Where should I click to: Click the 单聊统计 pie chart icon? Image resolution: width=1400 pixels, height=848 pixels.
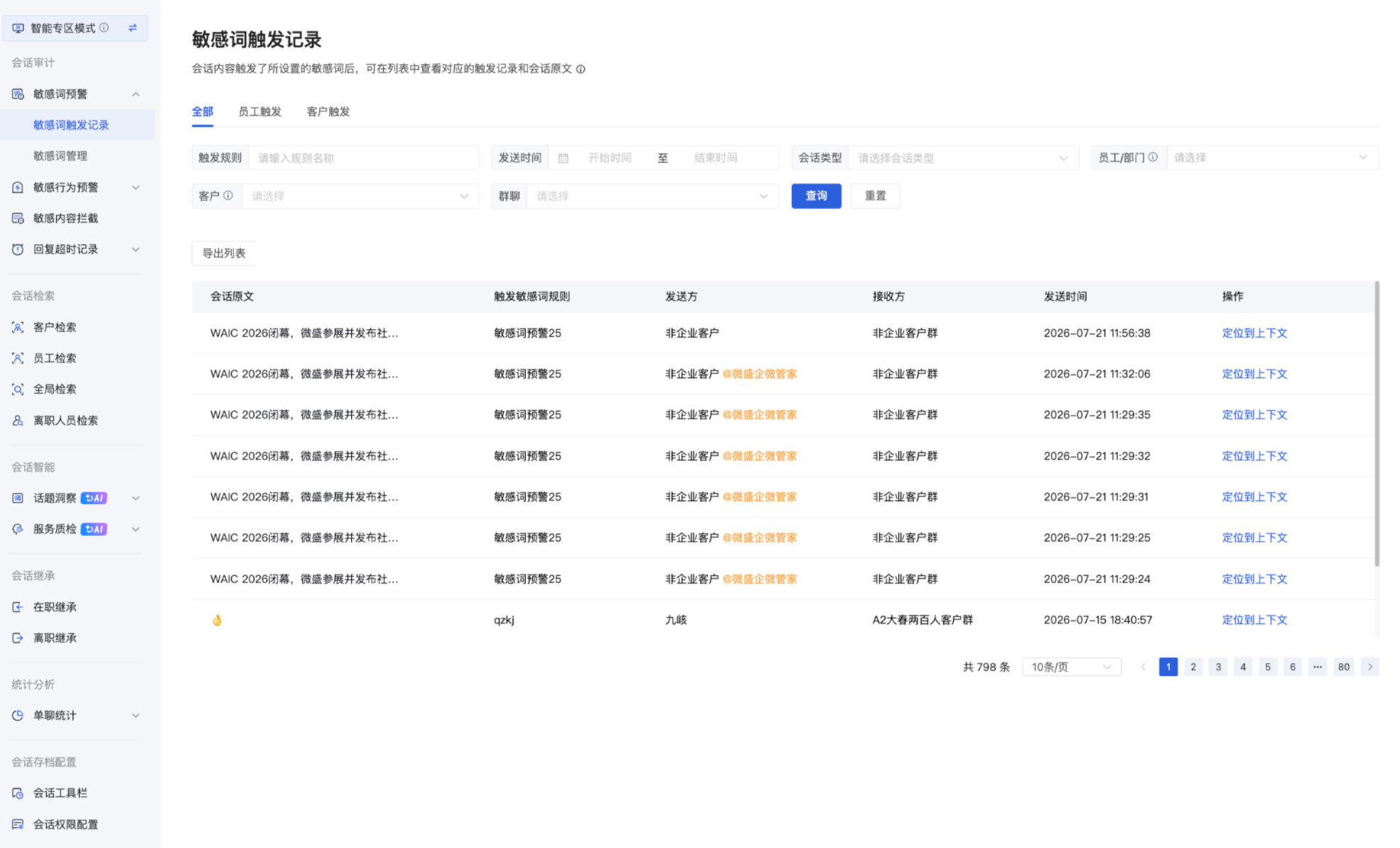[18, 715]
